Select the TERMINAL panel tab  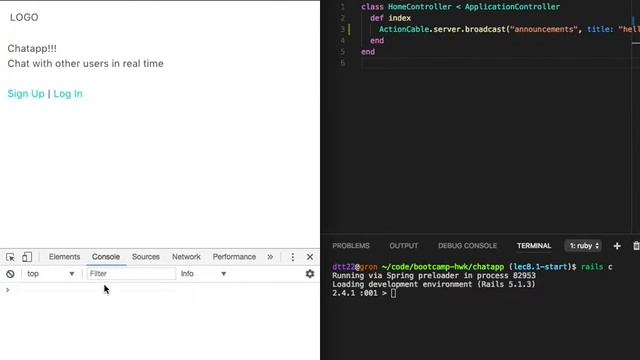pyautogui.click(x=534, y=246)
